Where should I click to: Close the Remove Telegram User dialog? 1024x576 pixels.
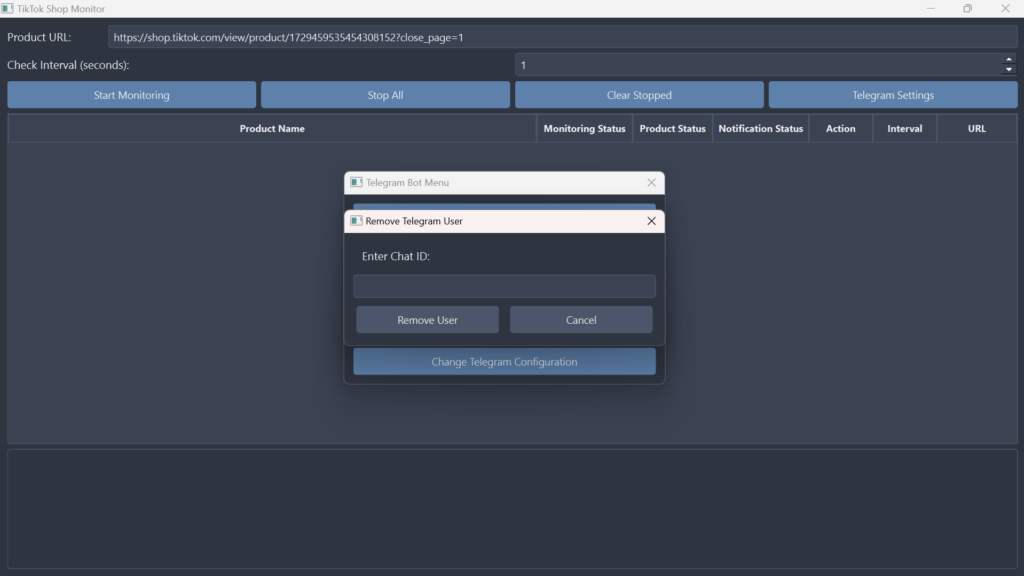(x=651, y=221)
